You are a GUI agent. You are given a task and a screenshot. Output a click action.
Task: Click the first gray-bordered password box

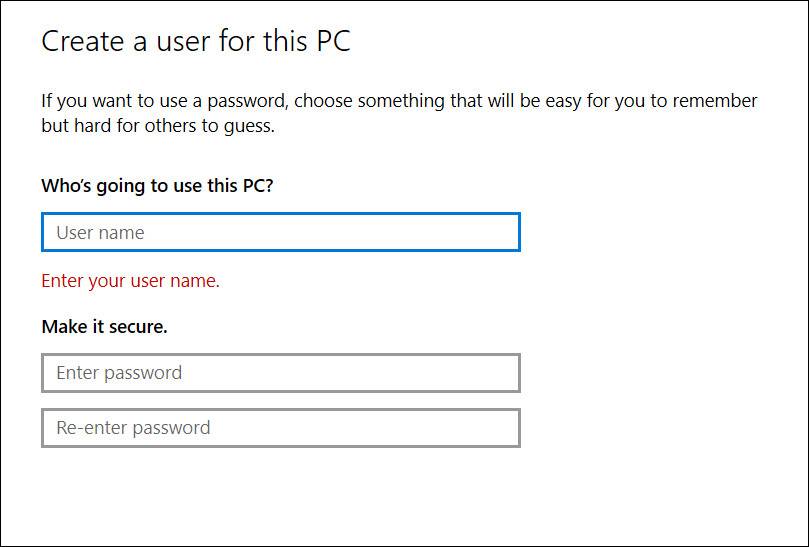(x=280, y=373)
